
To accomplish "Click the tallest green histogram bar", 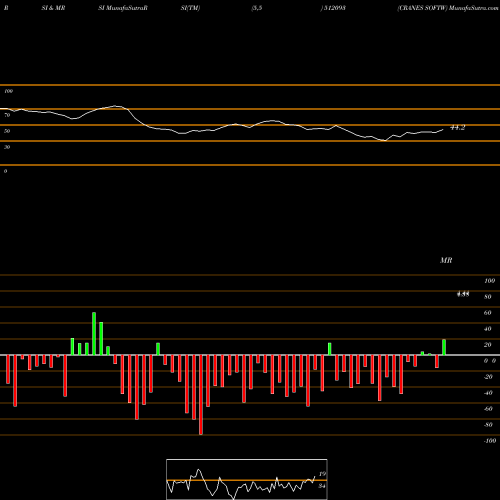I will [x=94, y=334].
